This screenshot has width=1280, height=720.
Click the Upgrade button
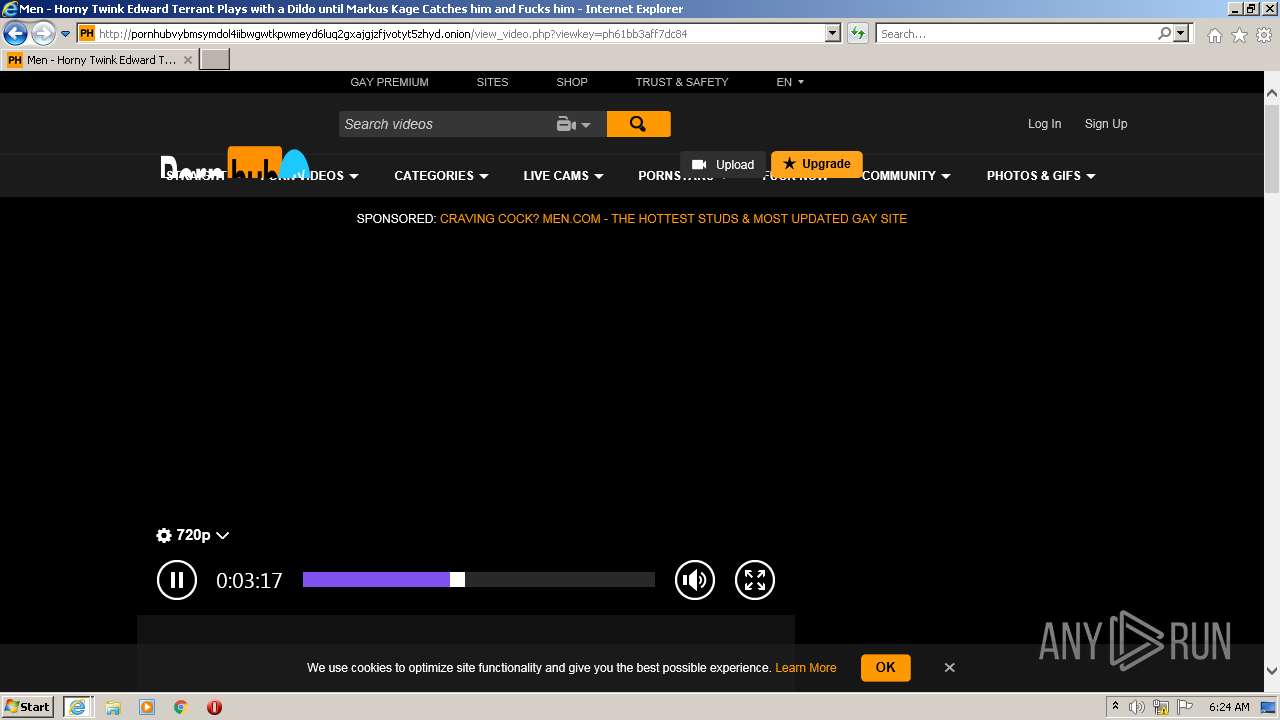[817, 164]
